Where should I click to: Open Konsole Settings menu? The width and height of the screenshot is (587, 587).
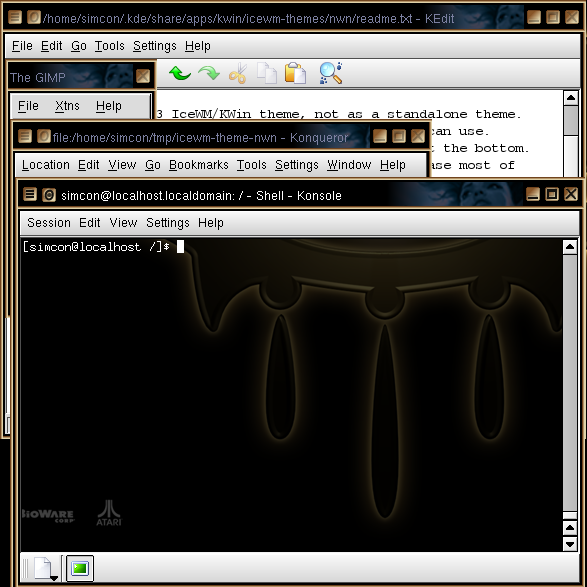[168, 223]
